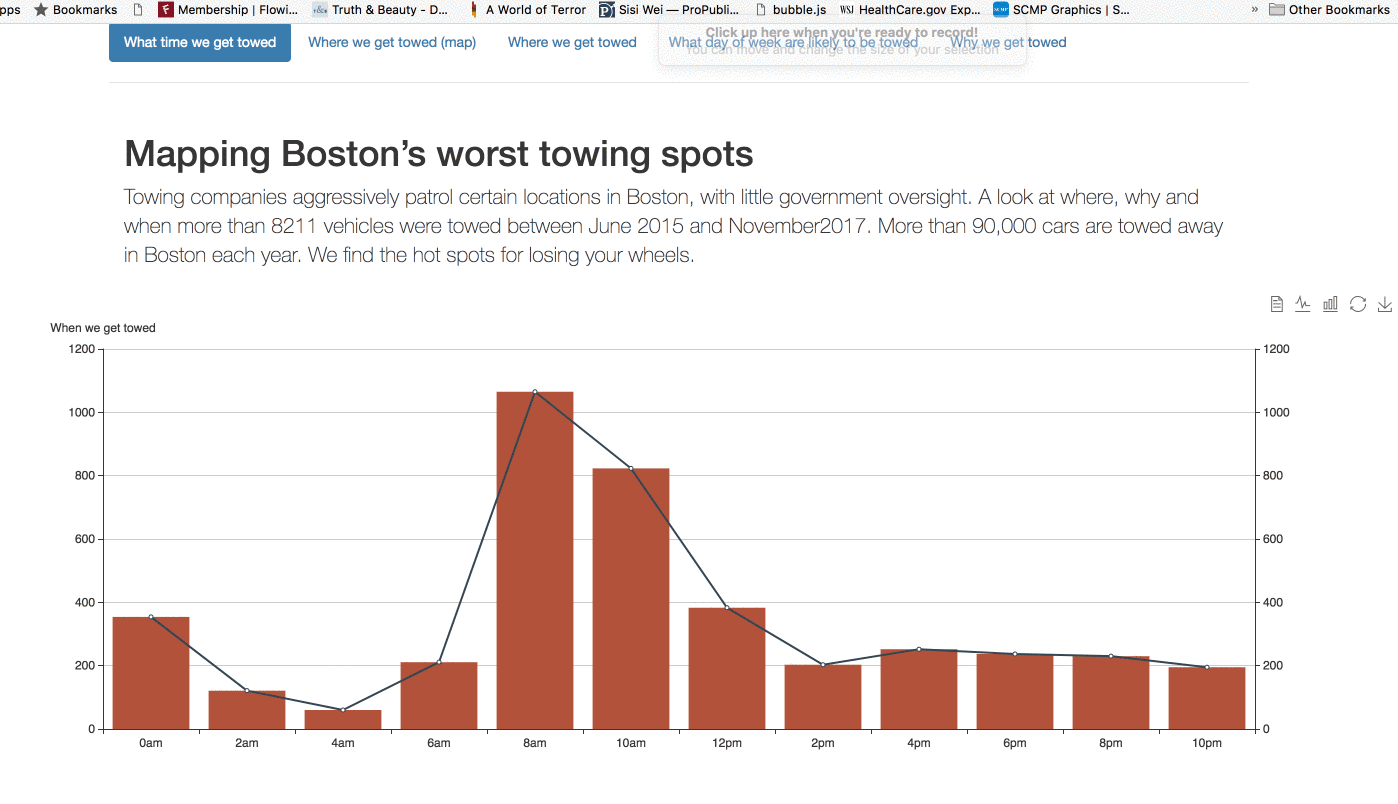Image resolution: width=1398 pixels, height=804 pixels.
Task: Open the SCMP Graphics bookmark
Action: pyautogui.click(x=1061, y=10)
